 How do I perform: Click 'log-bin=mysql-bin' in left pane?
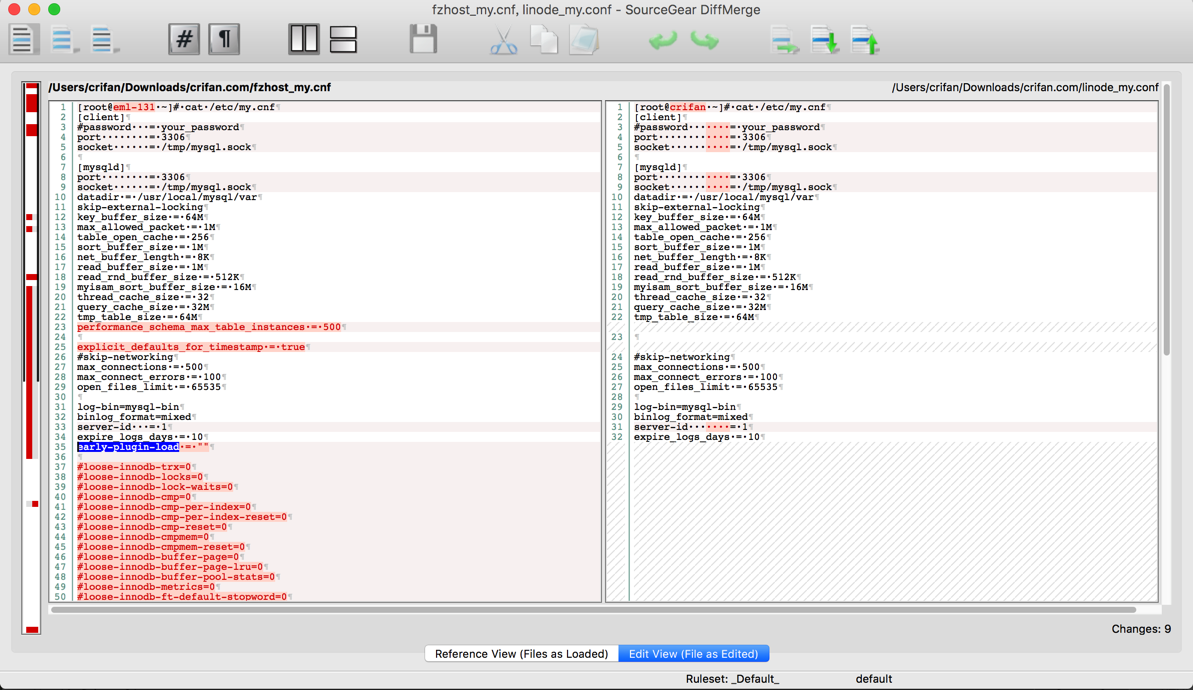128,407
